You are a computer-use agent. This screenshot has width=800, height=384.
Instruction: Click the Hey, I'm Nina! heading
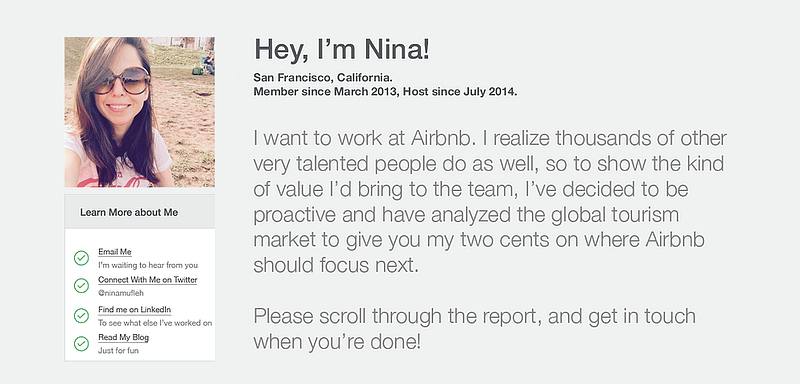click(x=342, y=50)
